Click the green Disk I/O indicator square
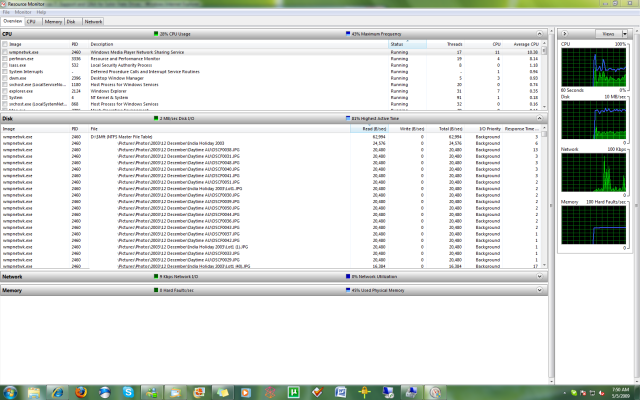This screenshot has height=400, width=640. point(156,118)
